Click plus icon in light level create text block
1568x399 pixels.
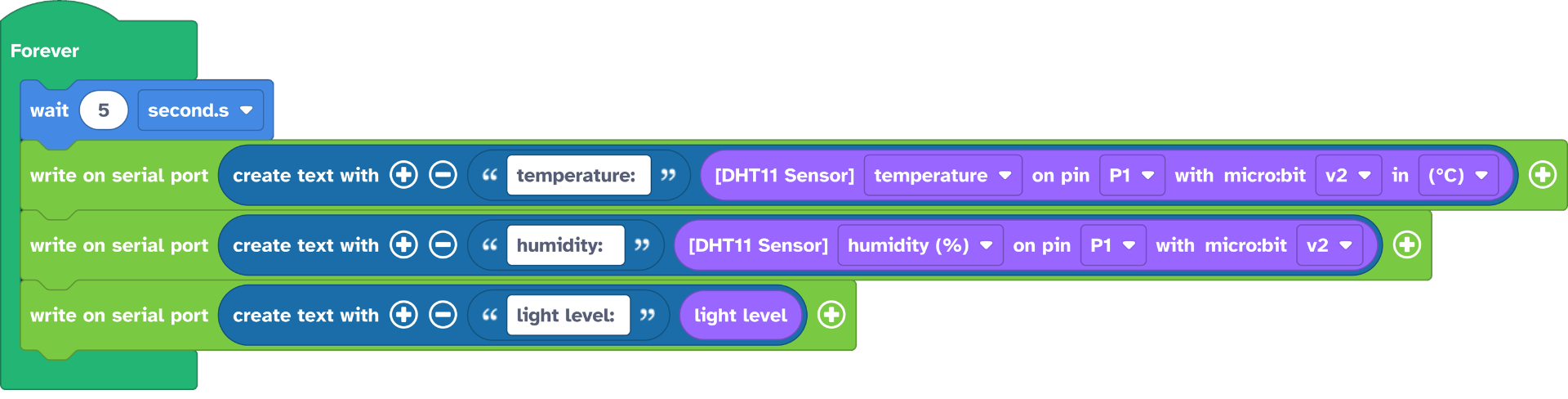[403, 315]
